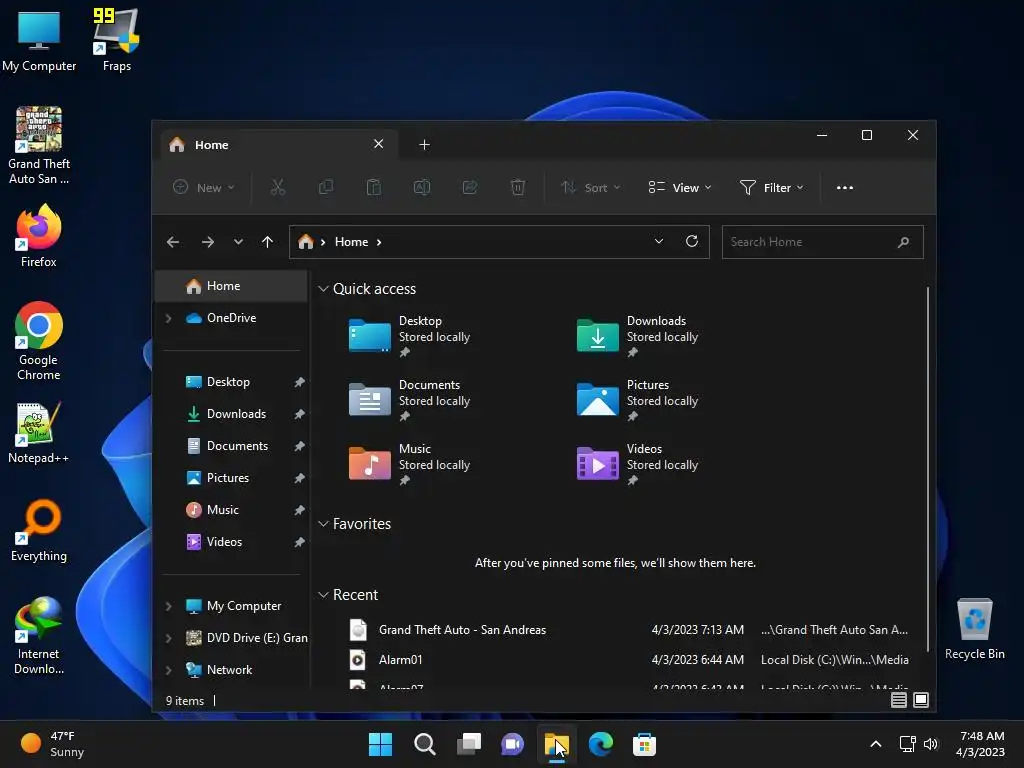Image resolution: width=1024 pixels, height=768 pixels.
Task: Go back with the left arrow
Action: click(x=173, y=242)
